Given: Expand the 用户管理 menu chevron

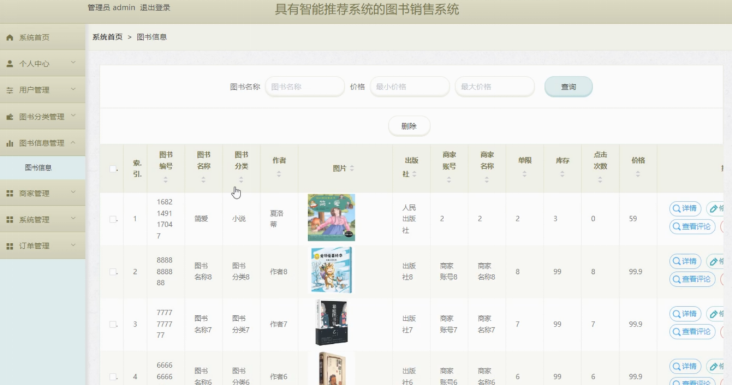Looking at the screenshot, I should [73, 89].
